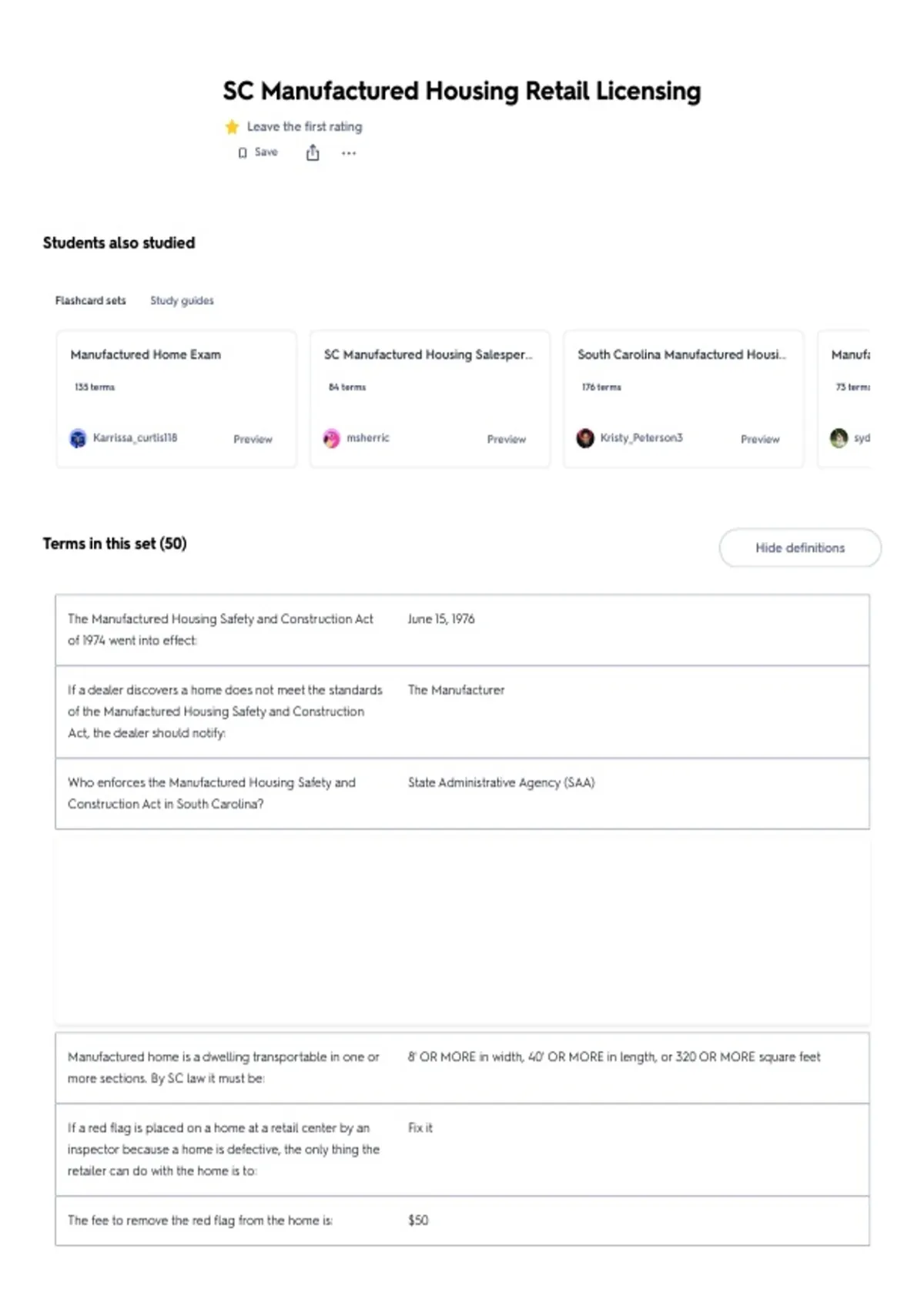The image size is (924, 1309).
Task: Click msherric profile avatar
Action: [x=331, y=438]
